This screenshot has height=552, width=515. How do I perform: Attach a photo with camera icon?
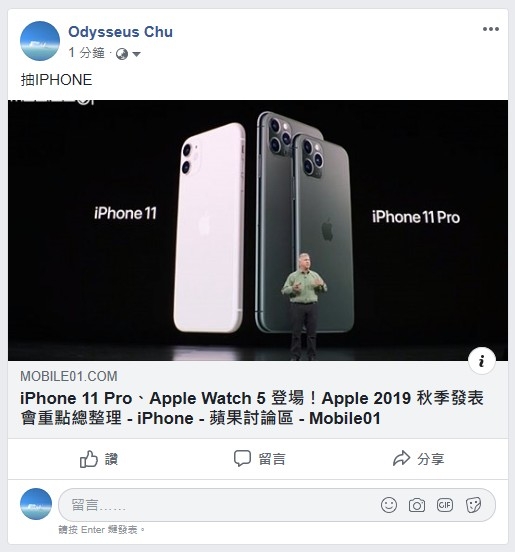coord(417,505)
